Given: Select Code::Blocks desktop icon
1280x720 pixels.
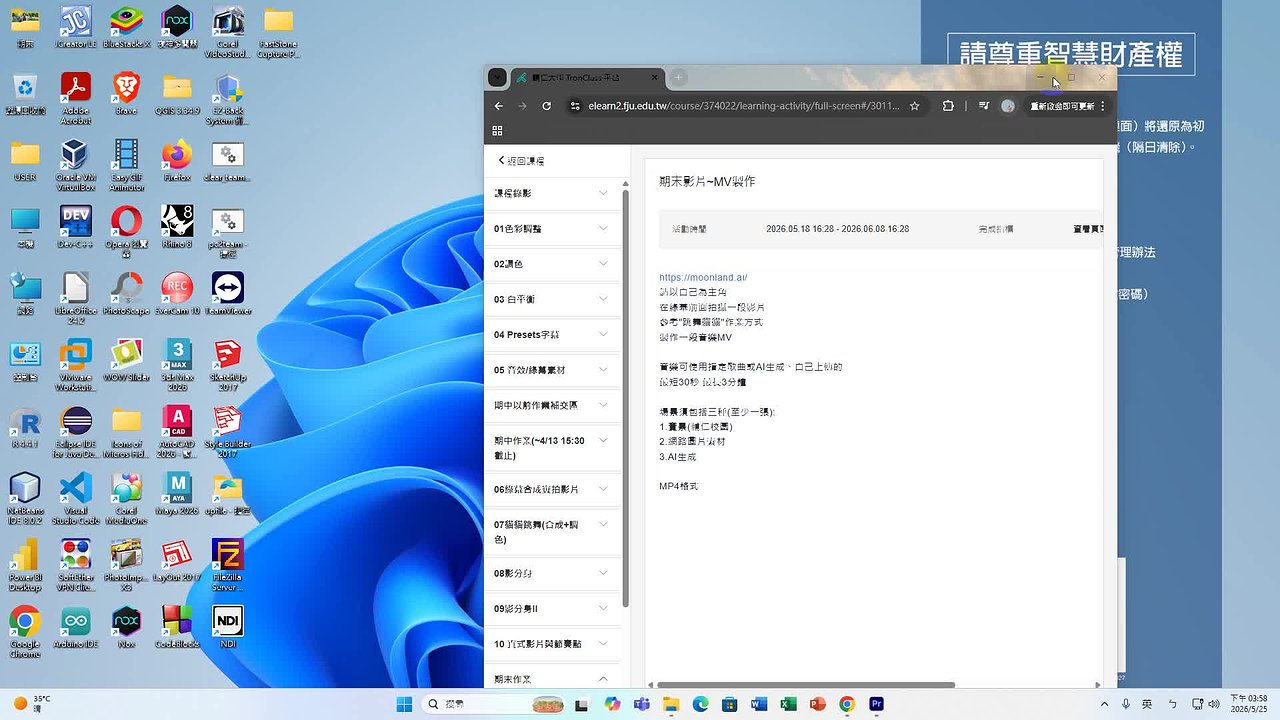Looking at the screenshot, I should (177, 628).
